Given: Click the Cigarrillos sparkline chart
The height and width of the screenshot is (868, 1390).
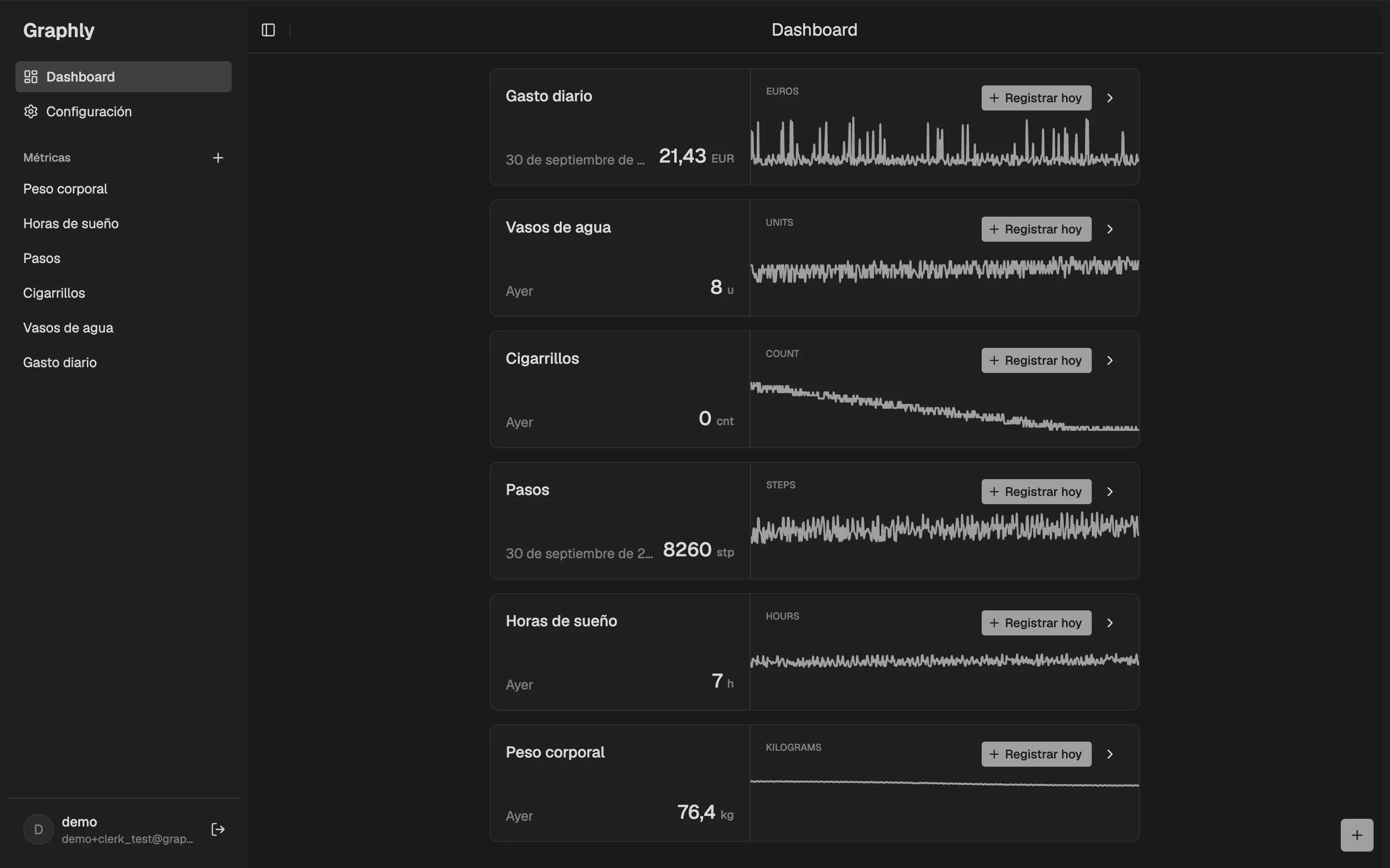Looking at the screenshot, I should point(945,406).
